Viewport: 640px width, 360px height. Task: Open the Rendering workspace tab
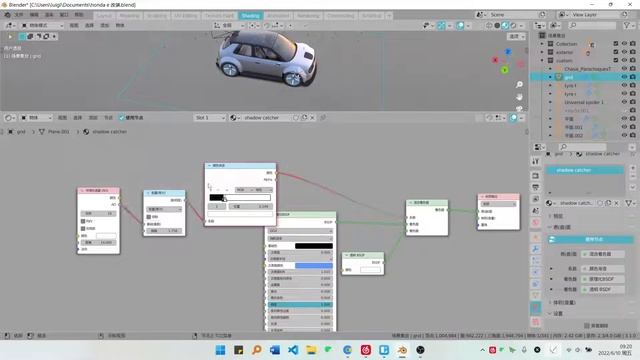pyautogui.click(x=308, y=16)
